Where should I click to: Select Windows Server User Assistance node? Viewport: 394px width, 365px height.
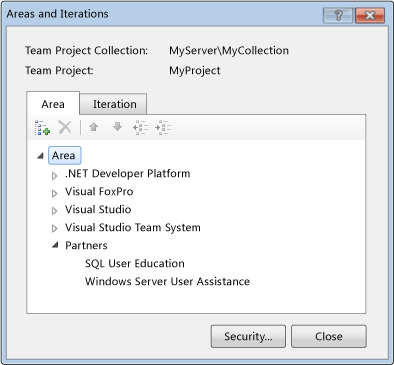167,282
